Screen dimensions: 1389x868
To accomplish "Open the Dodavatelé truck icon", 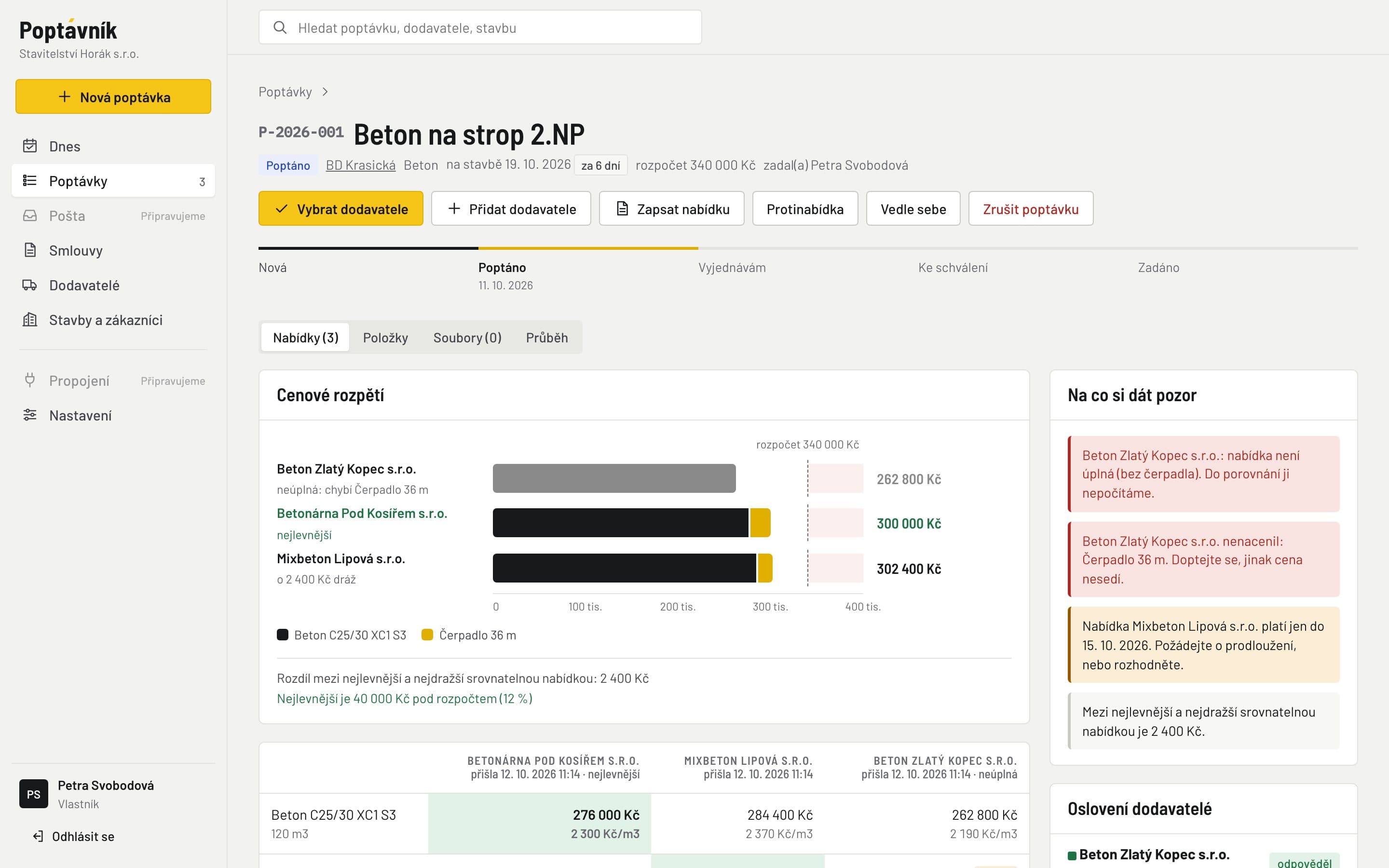I will 30,285.
